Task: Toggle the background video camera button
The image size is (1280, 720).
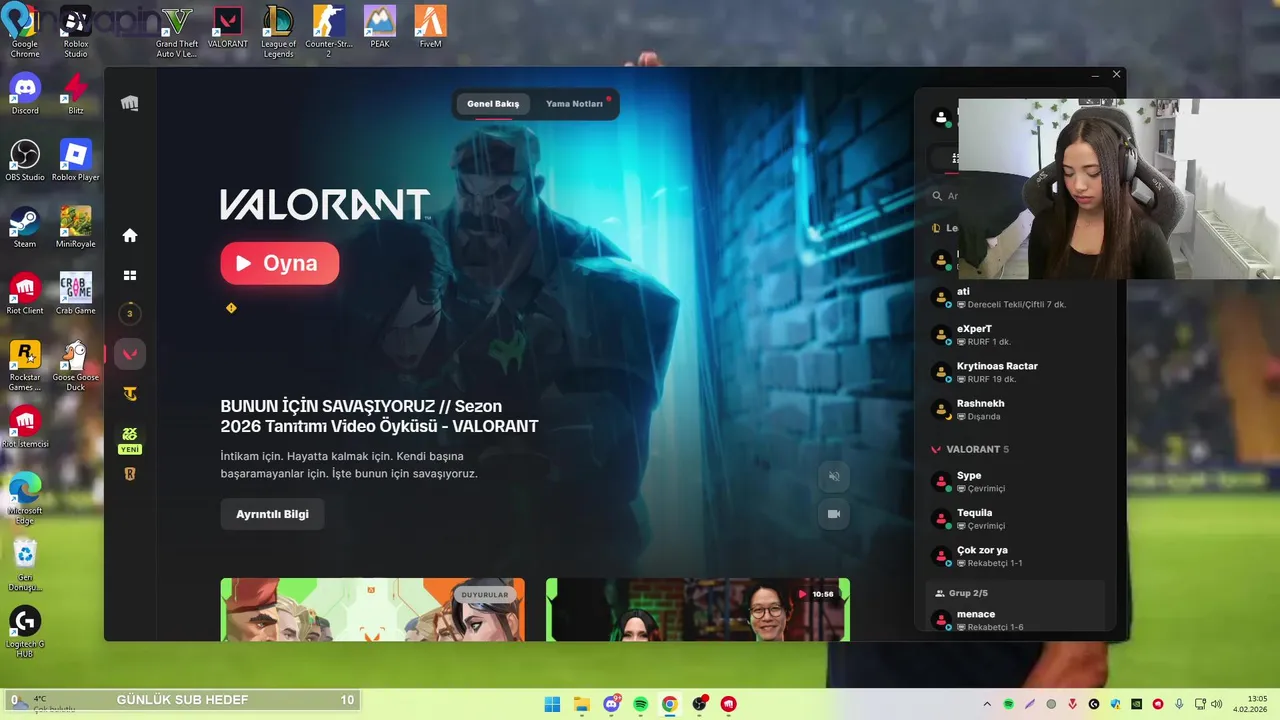Action: tap(834, 514)
